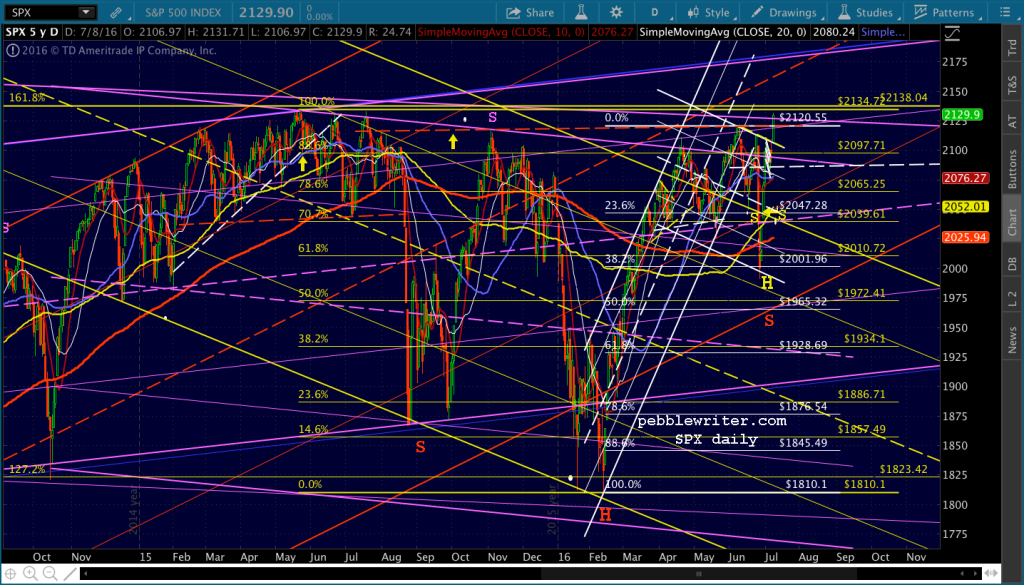Select the trendline drawing tool at bottom
The image size is (1024, 585).
click(x=70, y=574)
